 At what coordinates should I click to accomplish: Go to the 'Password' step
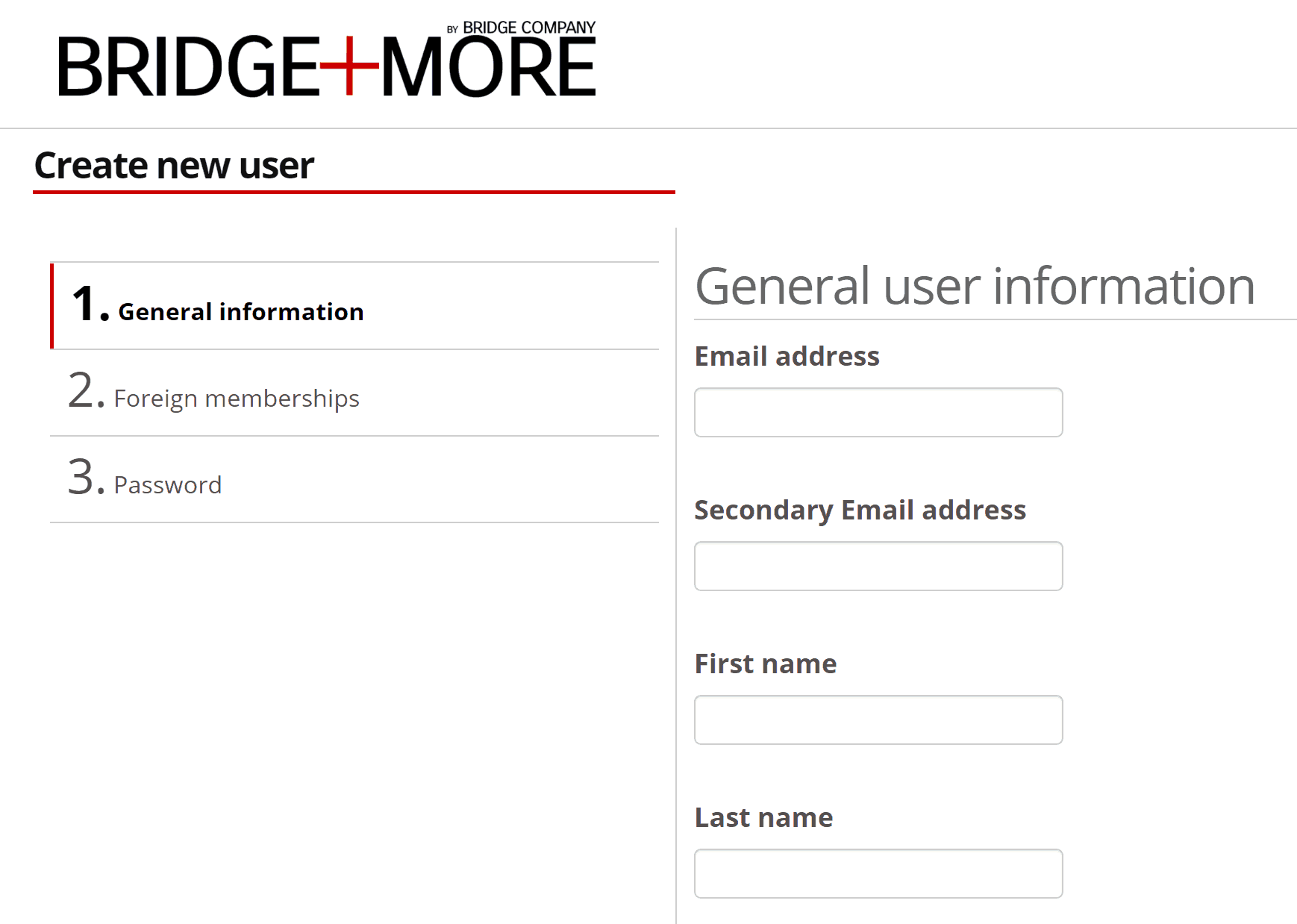(x=167, y=485)
